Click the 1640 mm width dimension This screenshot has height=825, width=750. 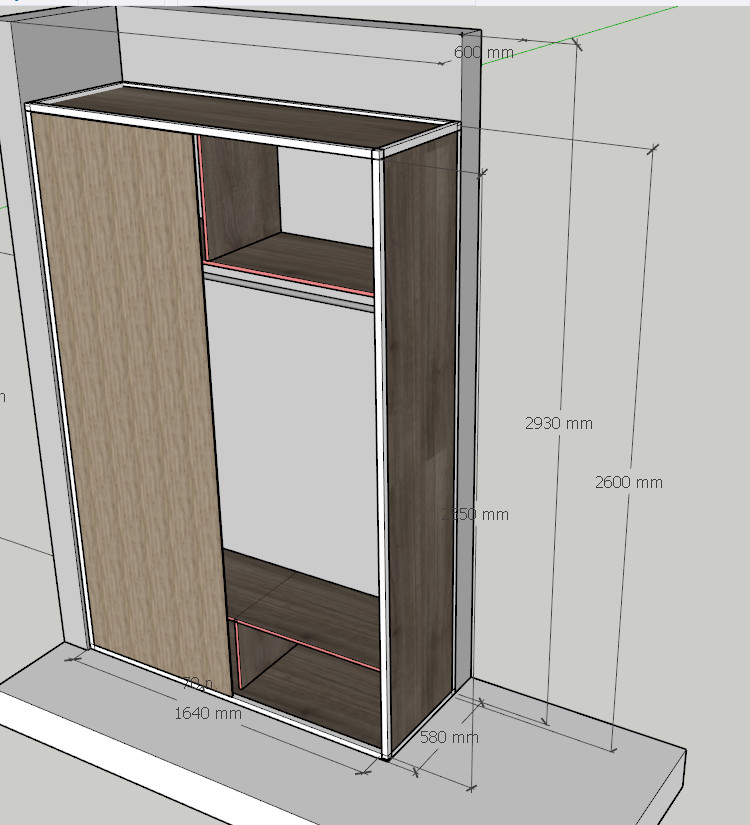(x=208, y=713)
